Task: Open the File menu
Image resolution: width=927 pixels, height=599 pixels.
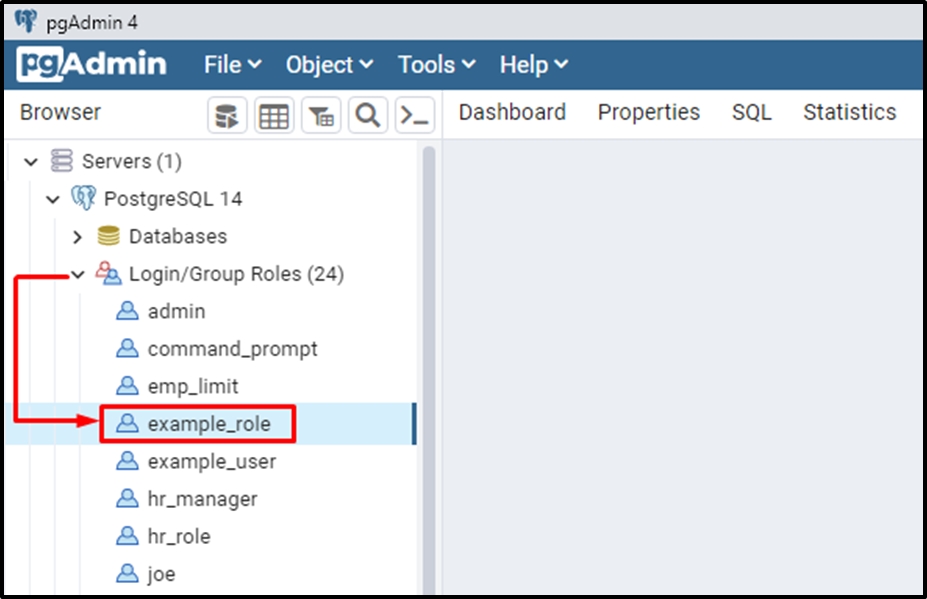Action: click(232, 65)
